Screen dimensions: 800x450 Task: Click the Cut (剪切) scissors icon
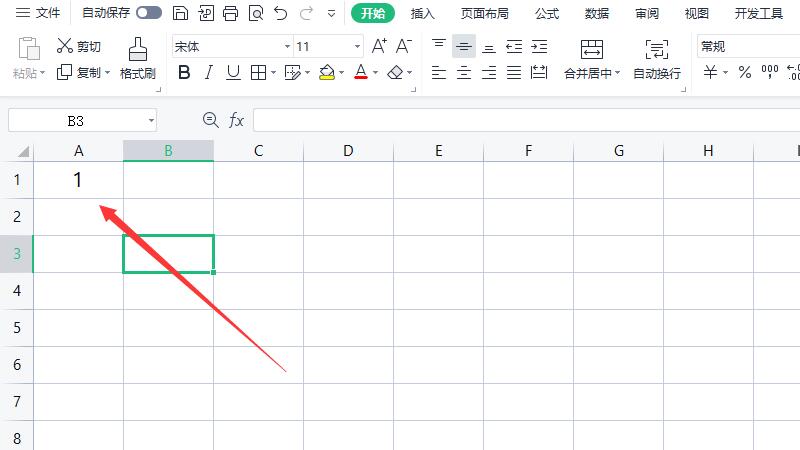[65, 46]
